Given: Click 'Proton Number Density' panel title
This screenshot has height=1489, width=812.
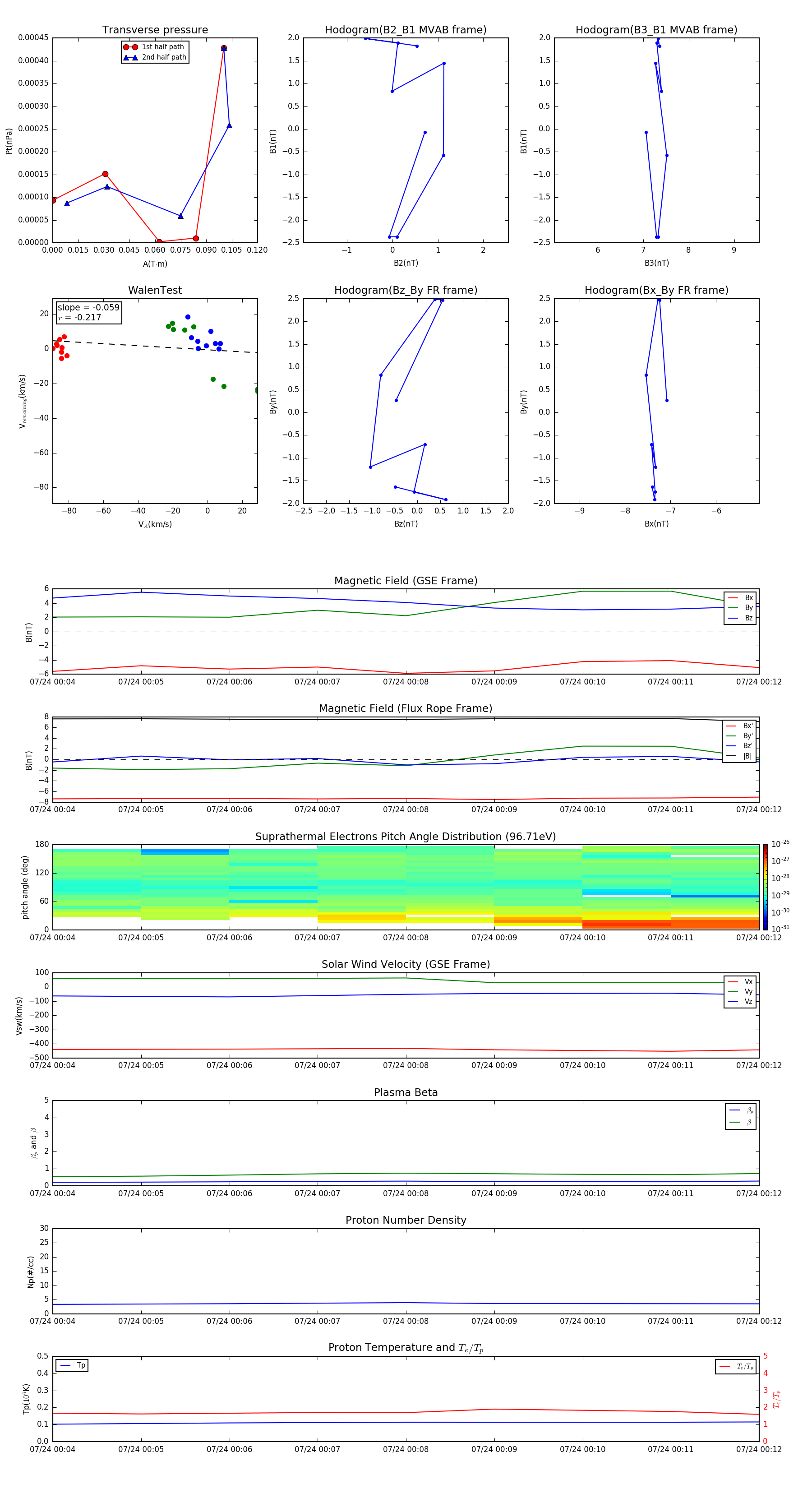Looking at the screenshot, I should 406,1220.
